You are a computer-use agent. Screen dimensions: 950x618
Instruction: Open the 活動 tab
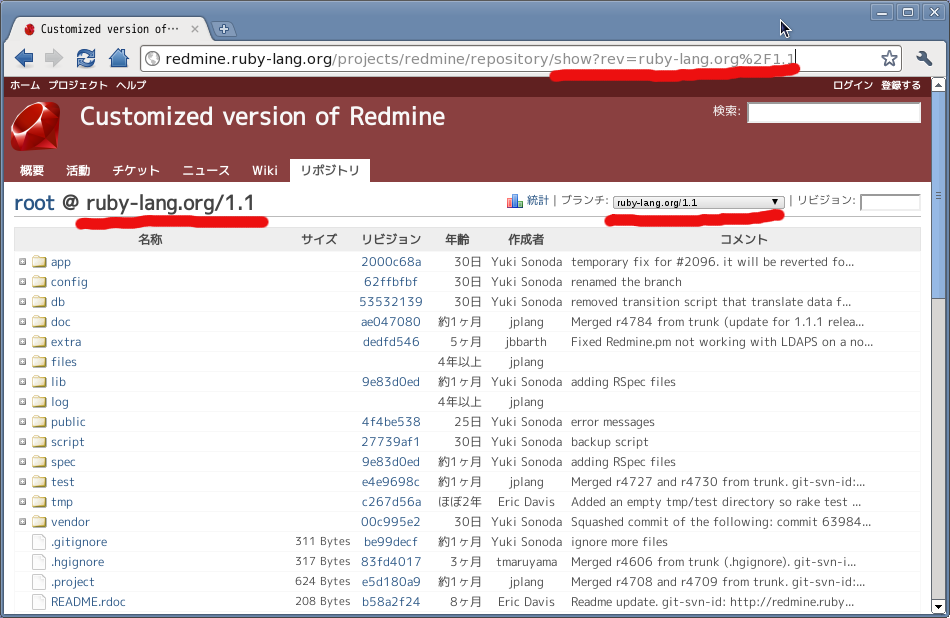[78, 170]
